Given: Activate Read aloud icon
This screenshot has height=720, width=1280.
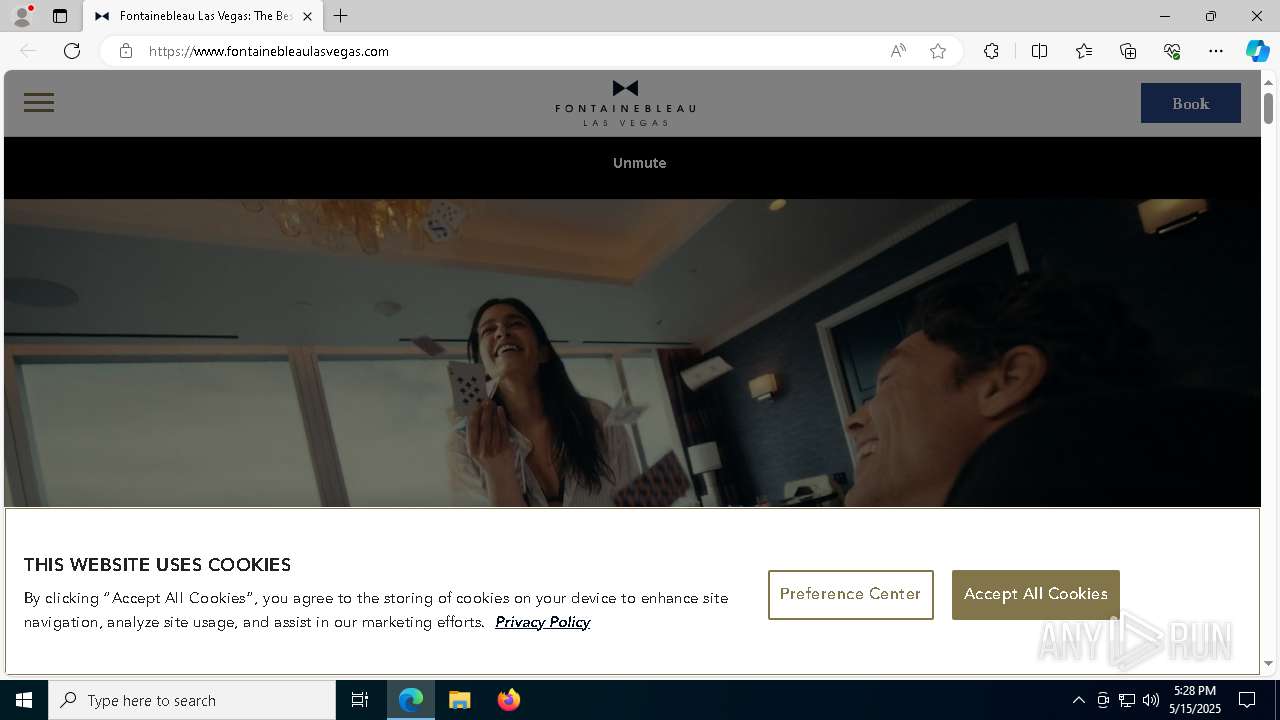Looking at the screenshot, I should [x=898, y=51].
